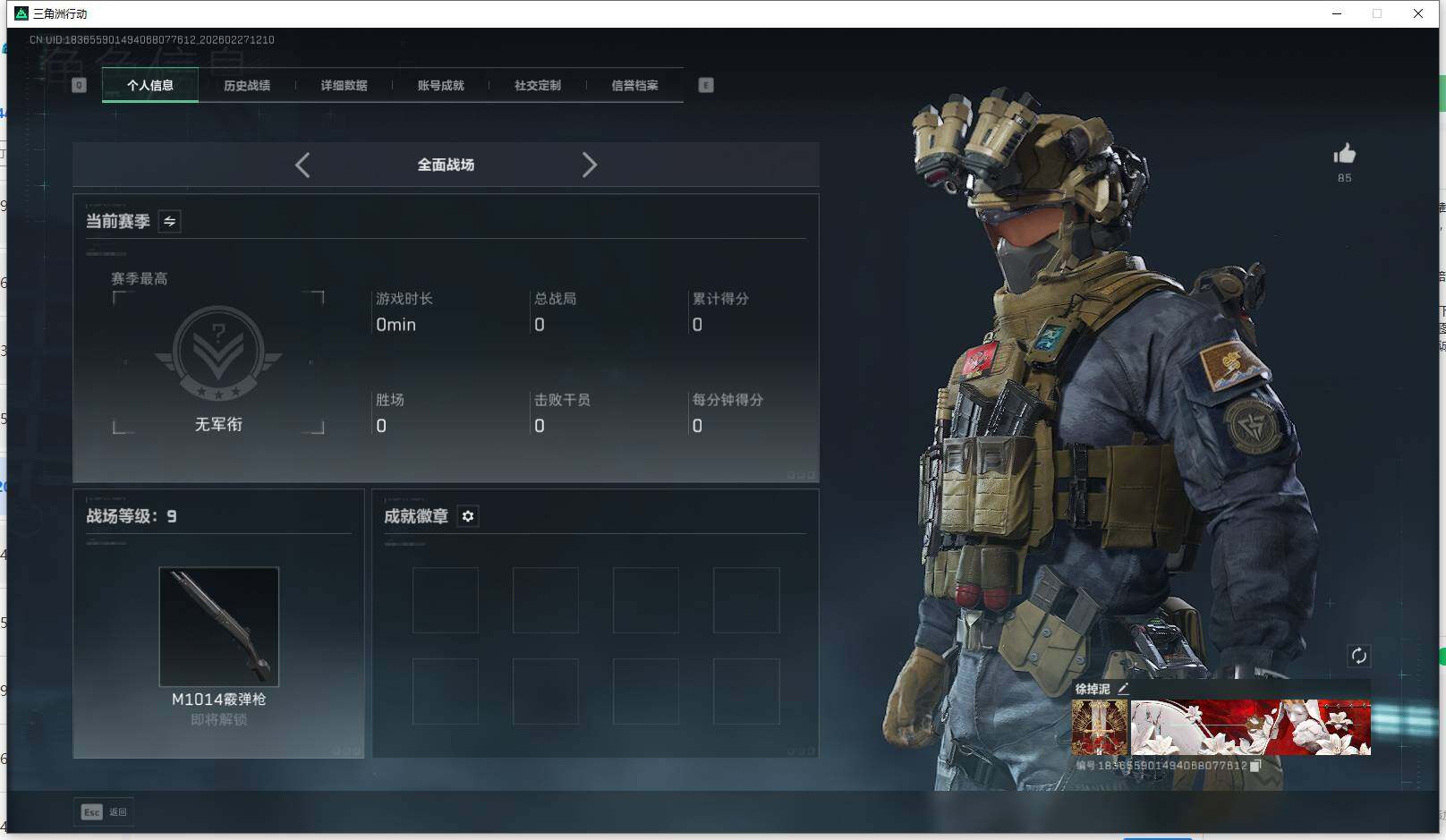Click the 三角洲行动 app icon in title bar

tap(21, 13)
